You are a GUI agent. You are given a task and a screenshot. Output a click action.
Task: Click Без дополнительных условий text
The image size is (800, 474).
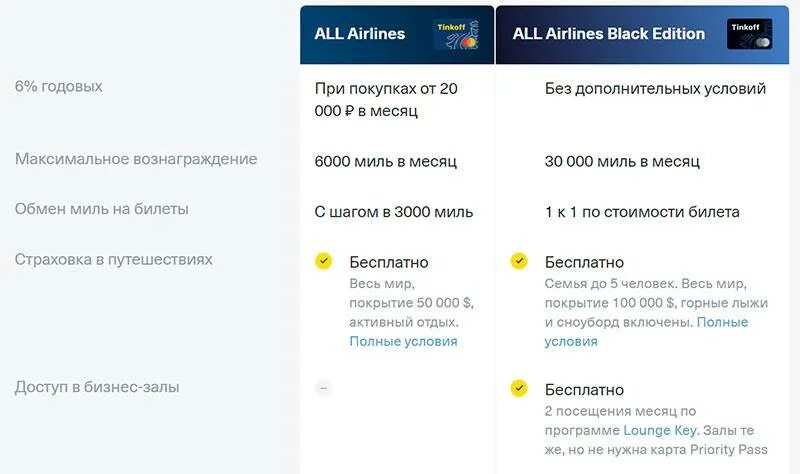point(655,88)
